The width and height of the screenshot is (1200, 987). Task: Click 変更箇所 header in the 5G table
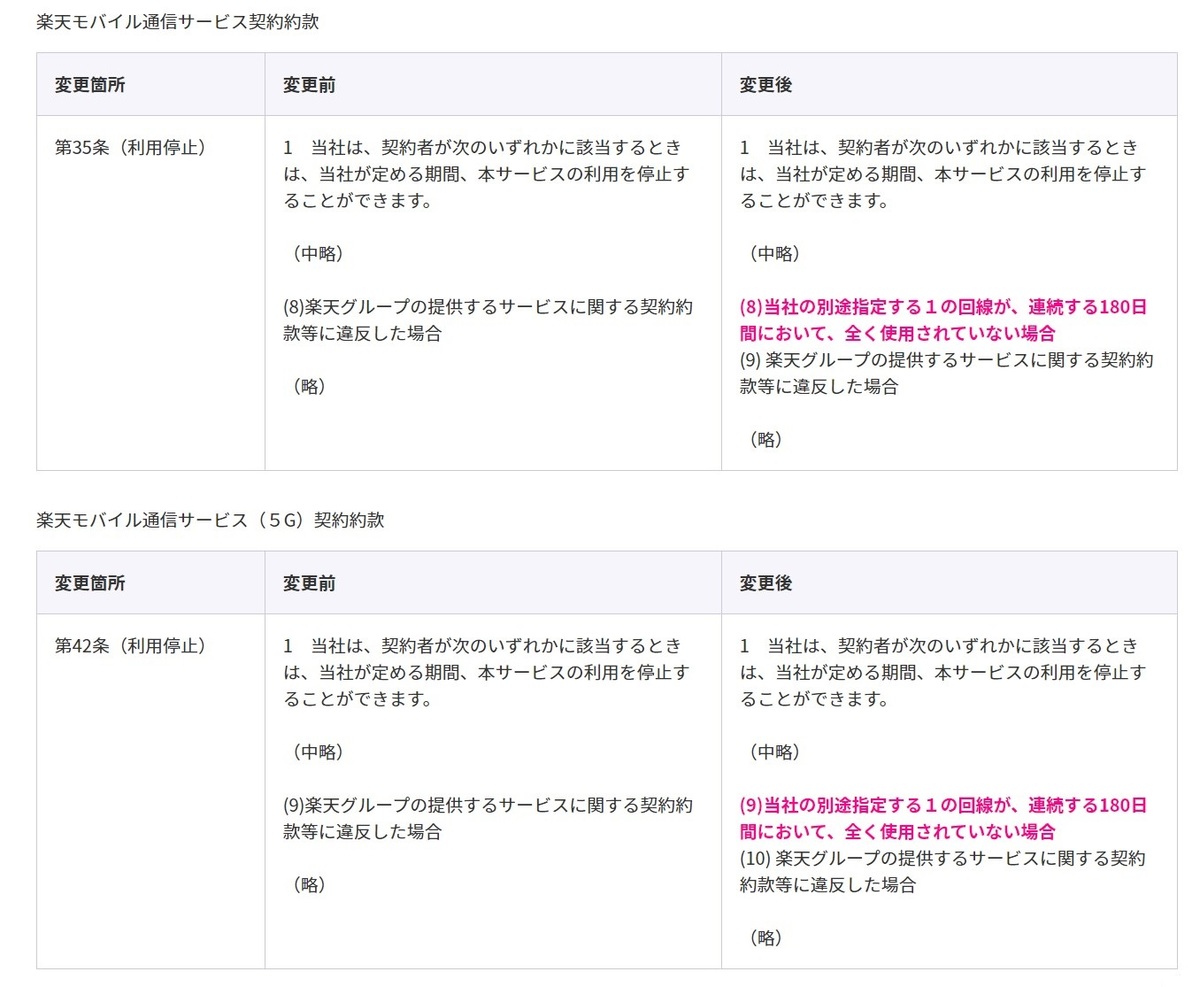(90, 583)
